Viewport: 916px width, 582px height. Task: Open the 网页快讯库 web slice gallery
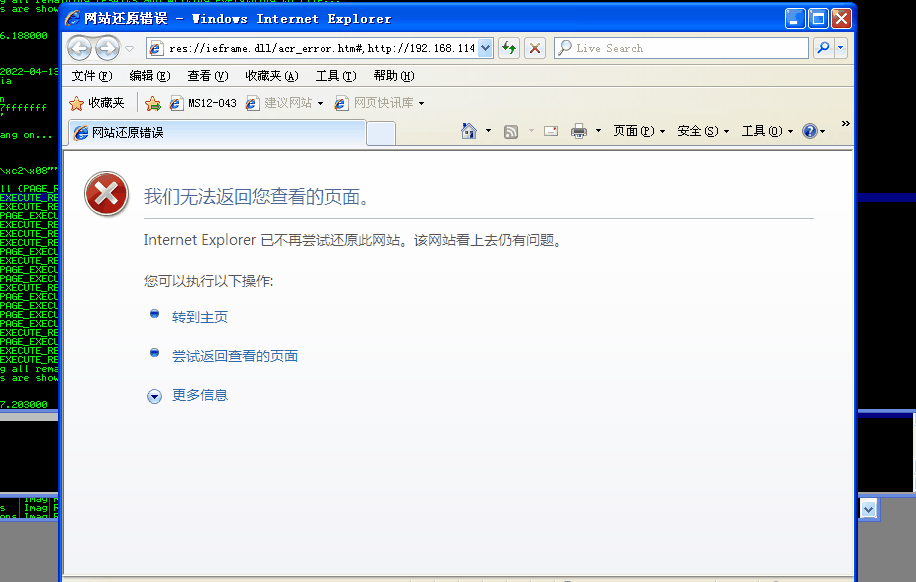(379, 103)
